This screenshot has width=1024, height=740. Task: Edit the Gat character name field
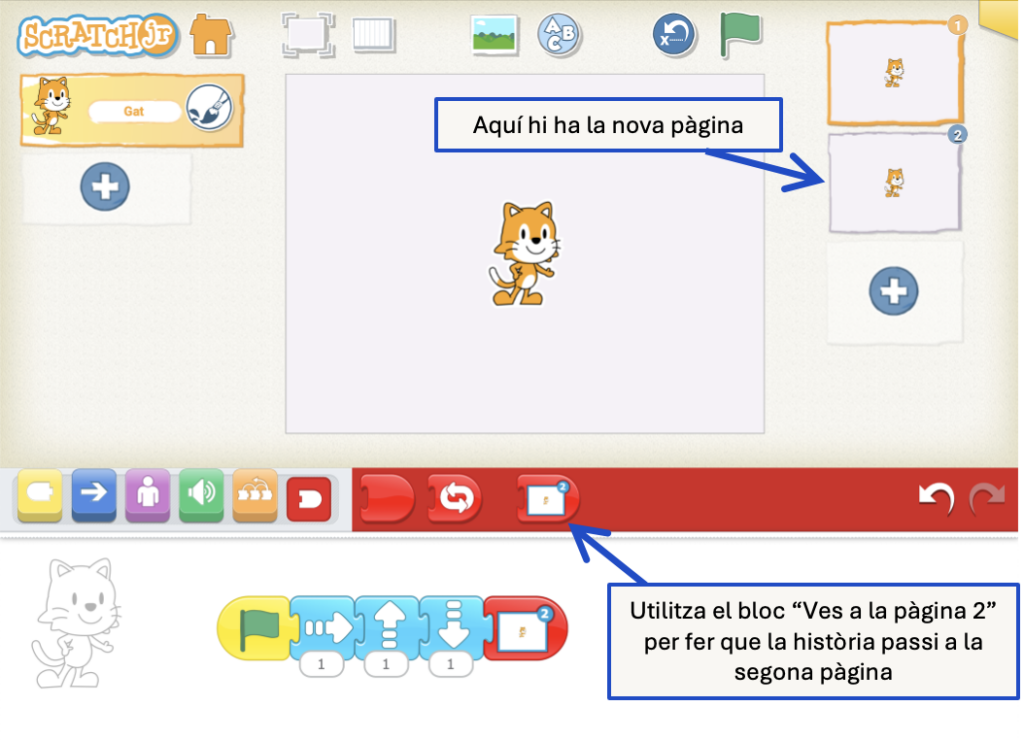tap(134, 112)
